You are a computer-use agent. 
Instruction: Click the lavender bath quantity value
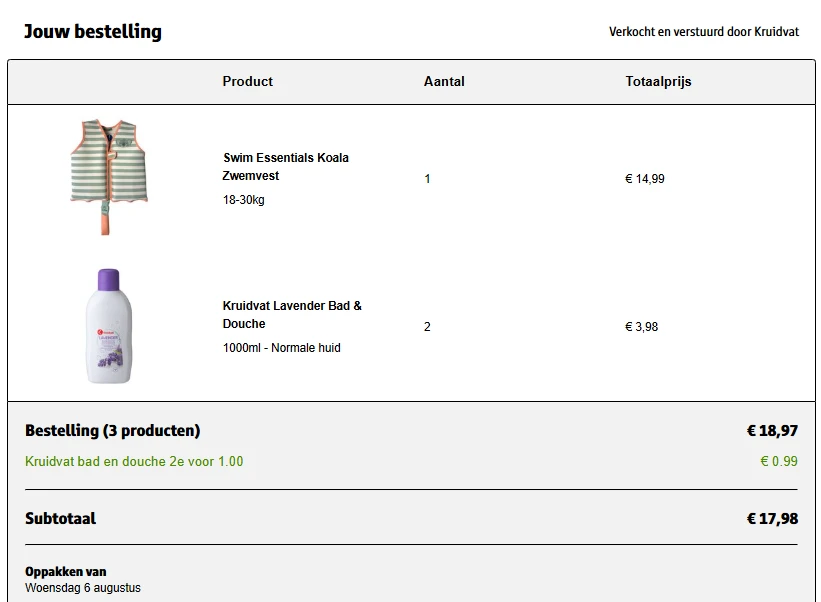(x=427, y=327)
